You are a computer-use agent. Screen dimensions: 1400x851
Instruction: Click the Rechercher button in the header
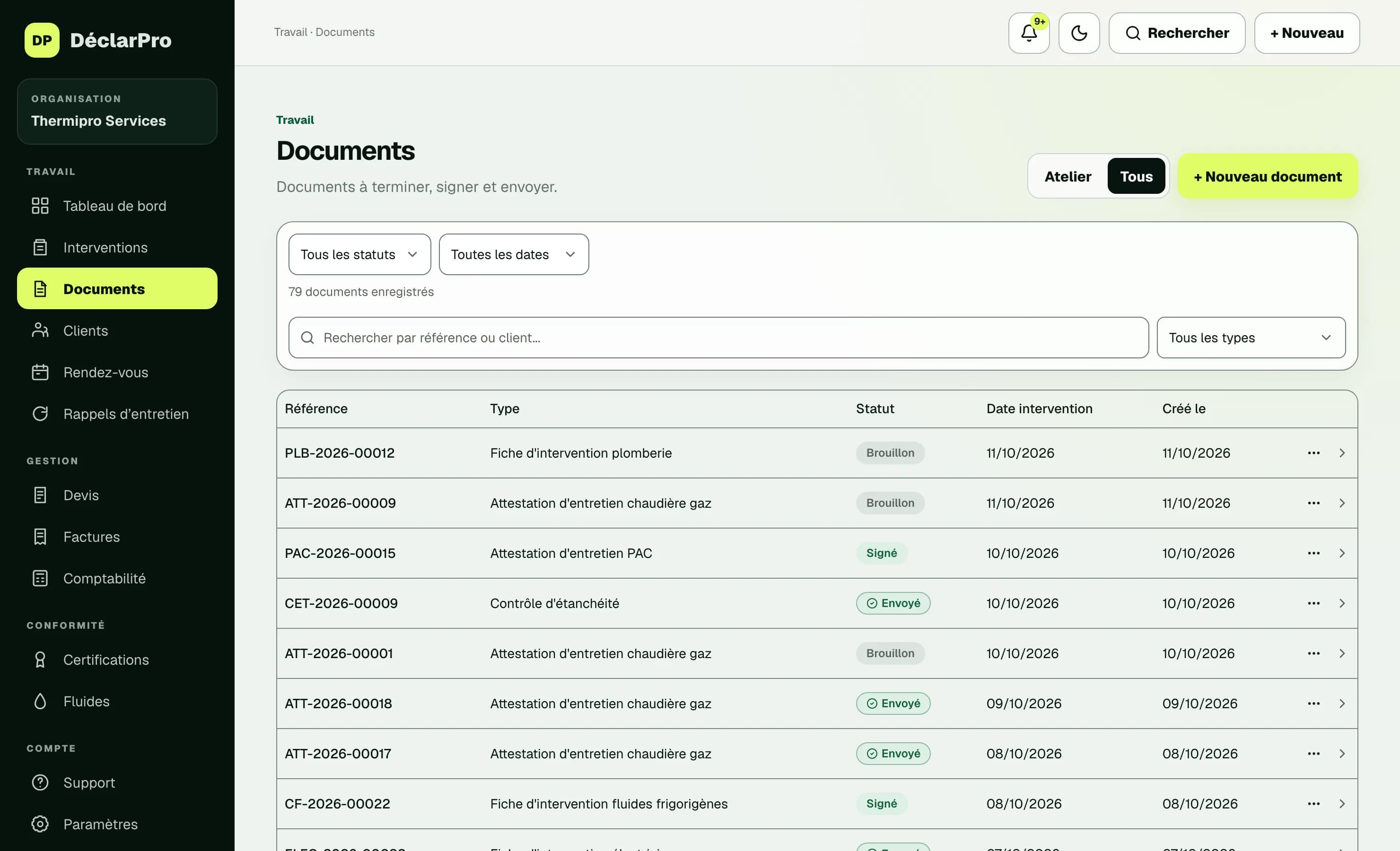1177,33
